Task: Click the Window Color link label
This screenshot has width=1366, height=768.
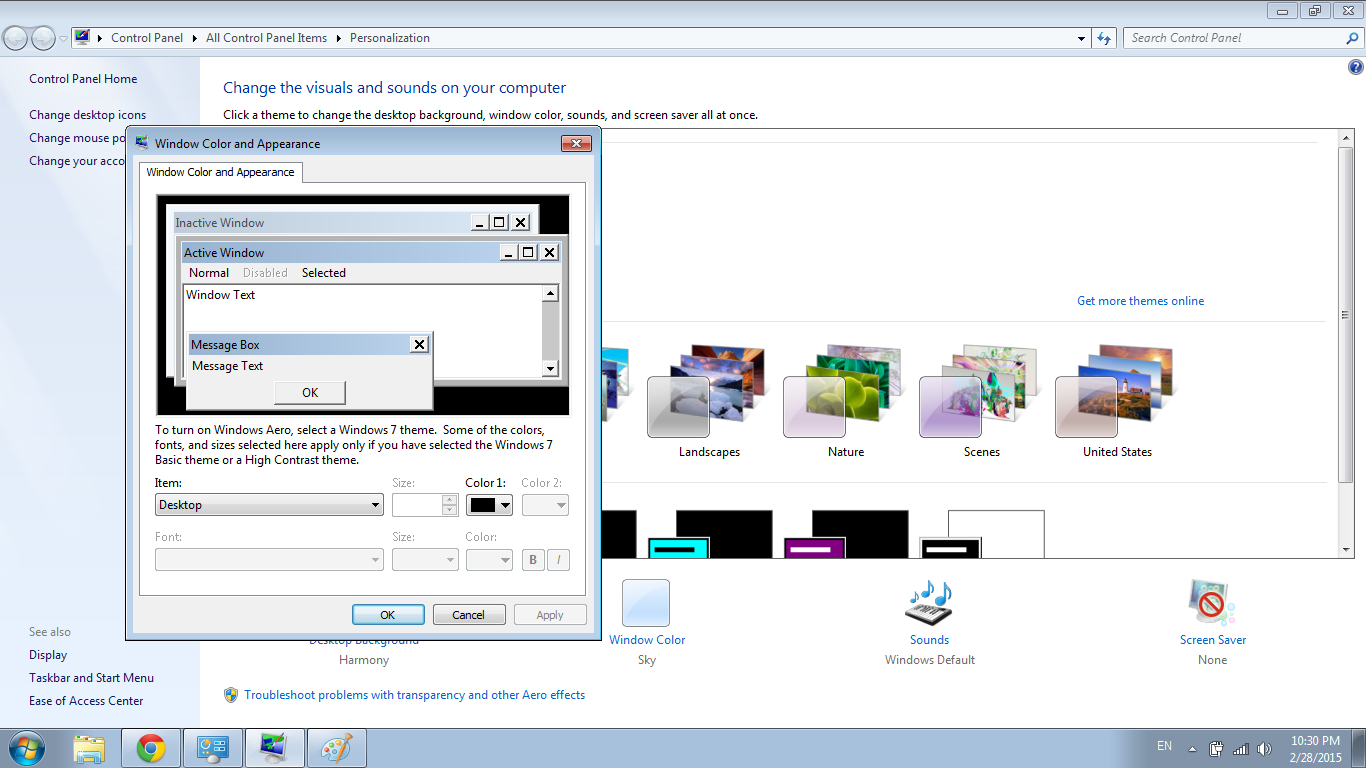Action: click(647, 640)
